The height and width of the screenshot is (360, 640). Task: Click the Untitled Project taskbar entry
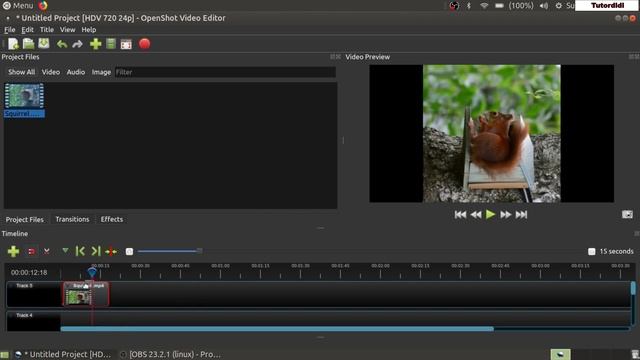click(x=63, y=354)
